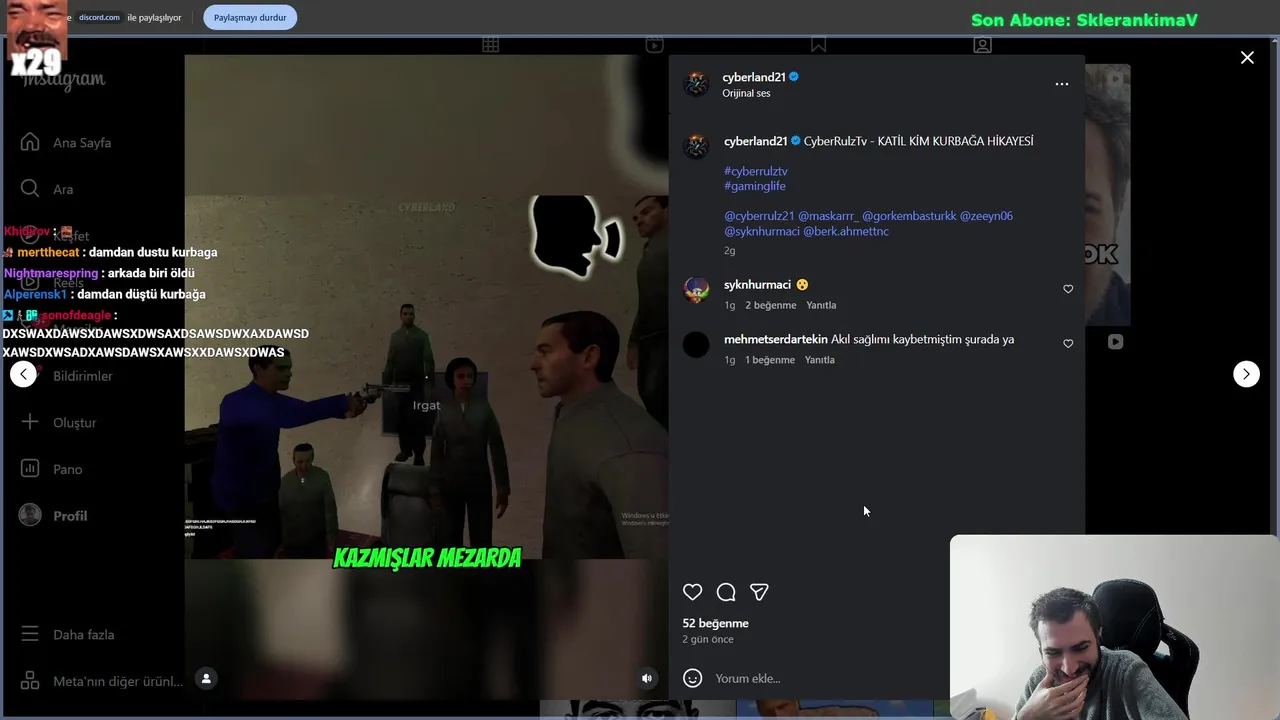Open the saved bookmark tab icon
This screenshot has width=1280, height=720.
818,45
